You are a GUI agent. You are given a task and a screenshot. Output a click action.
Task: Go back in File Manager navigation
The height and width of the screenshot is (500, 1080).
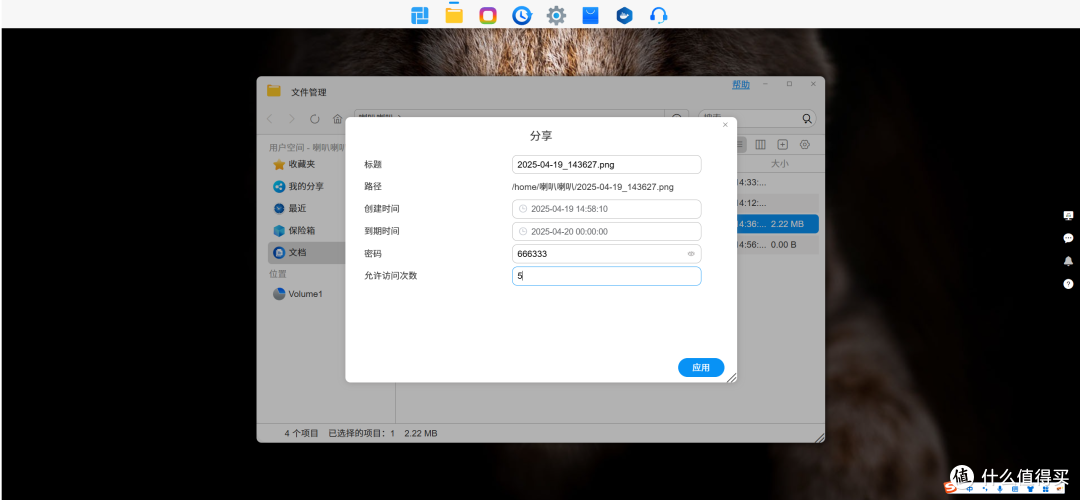(269, 118)
